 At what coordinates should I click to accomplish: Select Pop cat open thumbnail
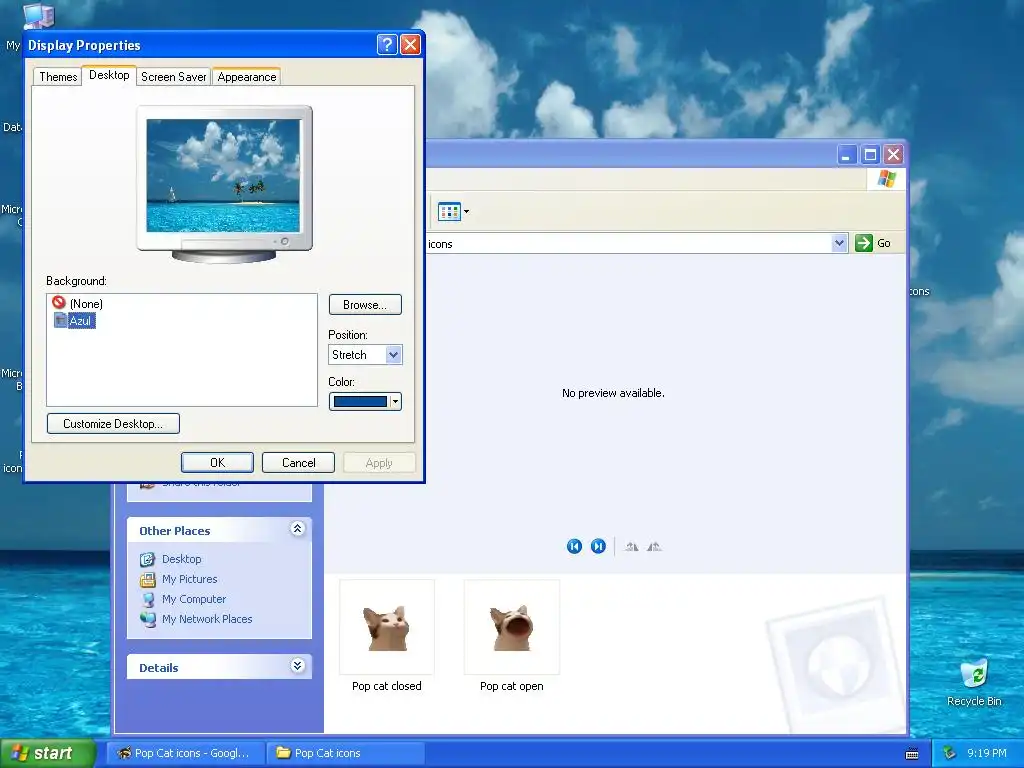click(x=511, y=627)
